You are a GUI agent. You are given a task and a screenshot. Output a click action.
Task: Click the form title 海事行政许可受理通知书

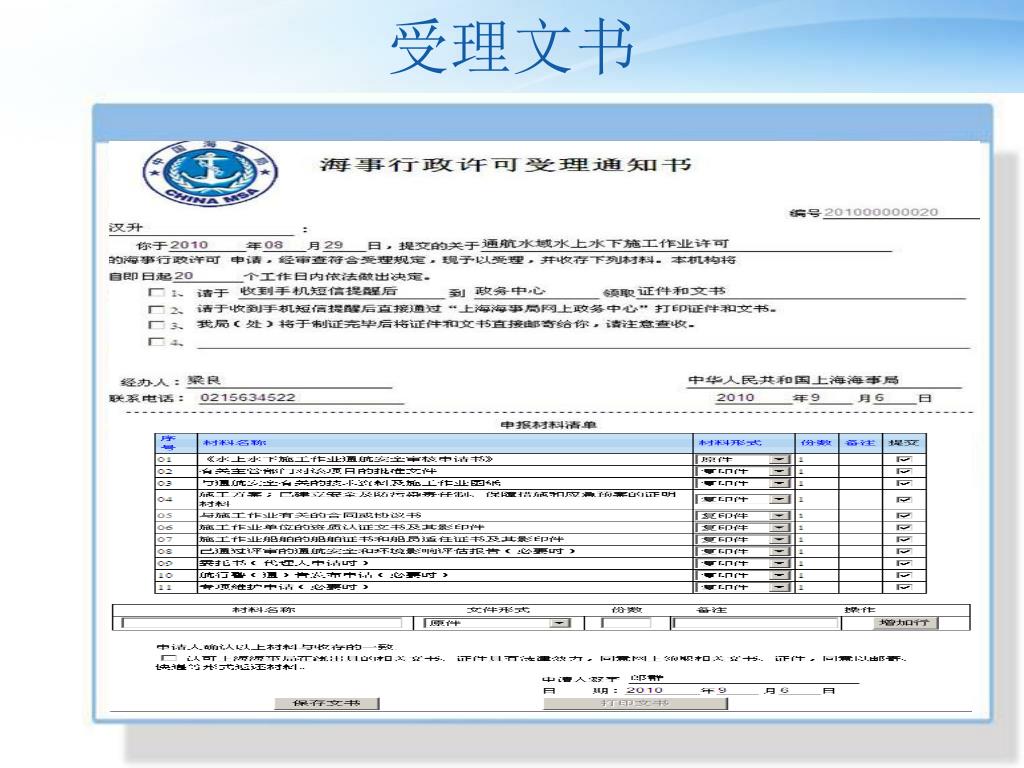pos(505,164)
